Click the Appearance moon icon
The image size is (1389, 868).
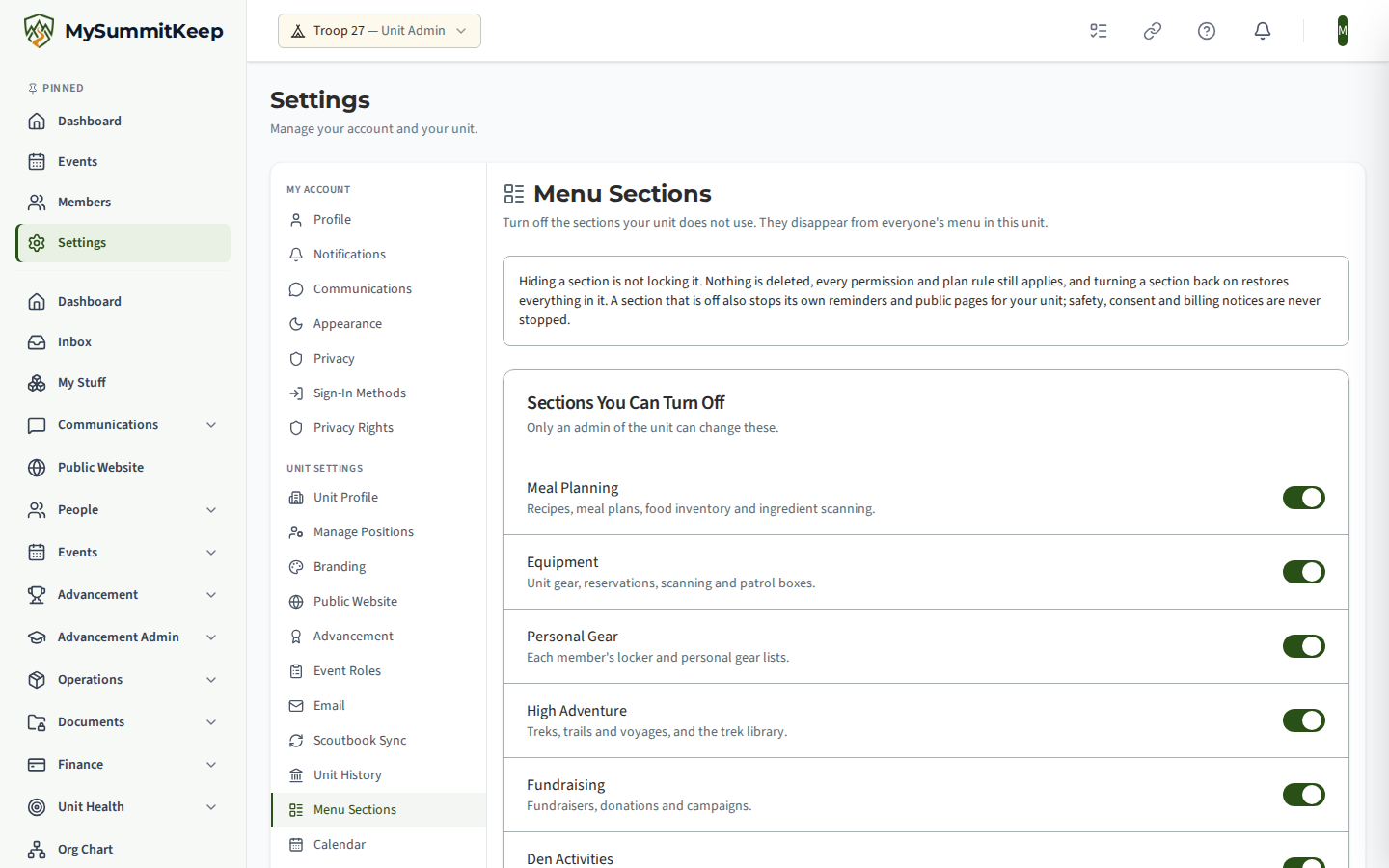coord(296,324)
